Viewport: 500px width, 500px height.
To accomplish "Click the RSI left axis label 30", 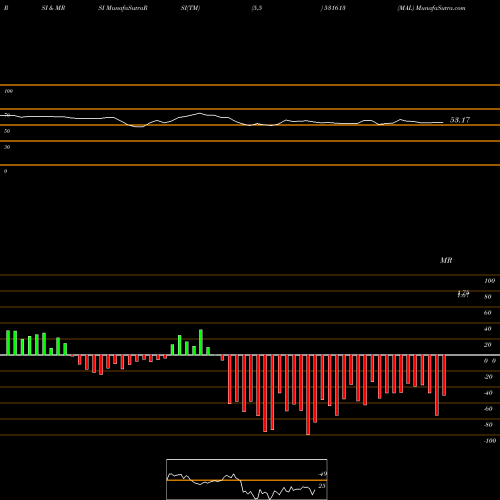I will tap(7, 147).
